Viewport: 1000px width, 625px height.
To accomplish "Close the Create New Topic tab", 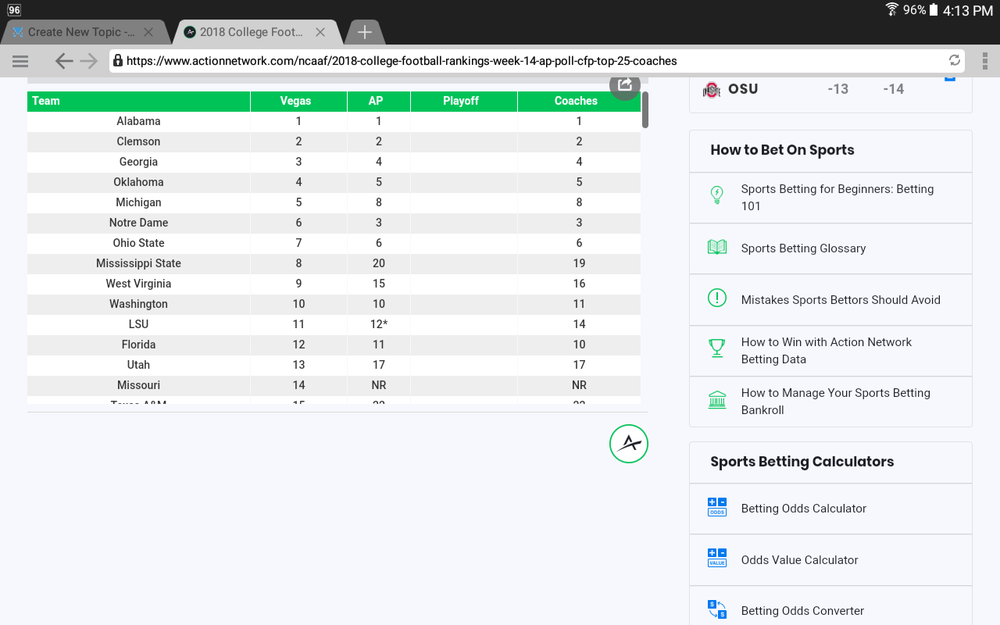I will [149, 32].
